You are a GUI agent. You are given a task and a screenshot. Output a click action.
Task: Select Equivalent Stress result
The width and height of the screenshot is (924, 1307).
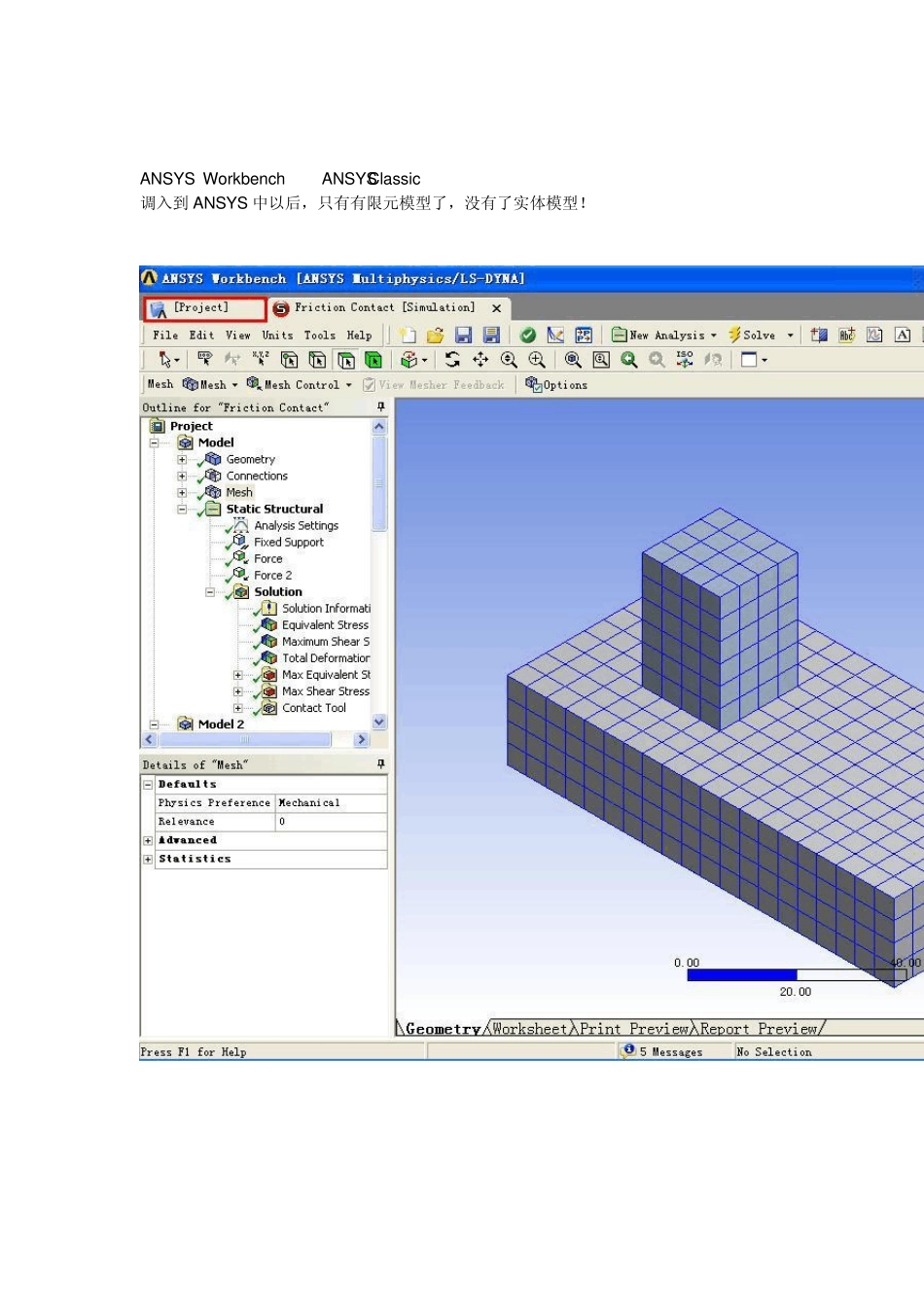coord(325,625)
